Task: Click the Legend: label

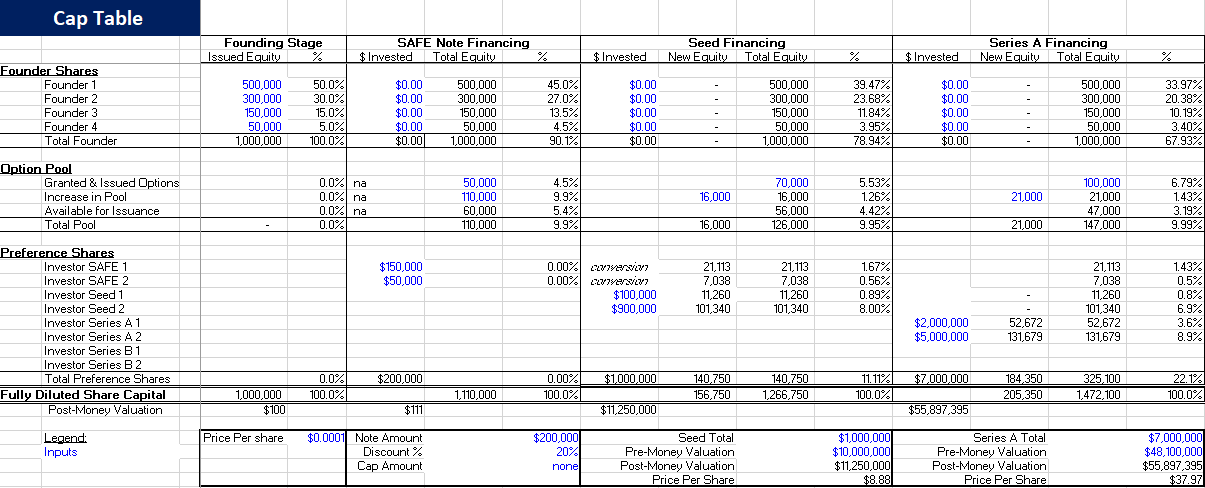Action: click(x=66, y=438)
